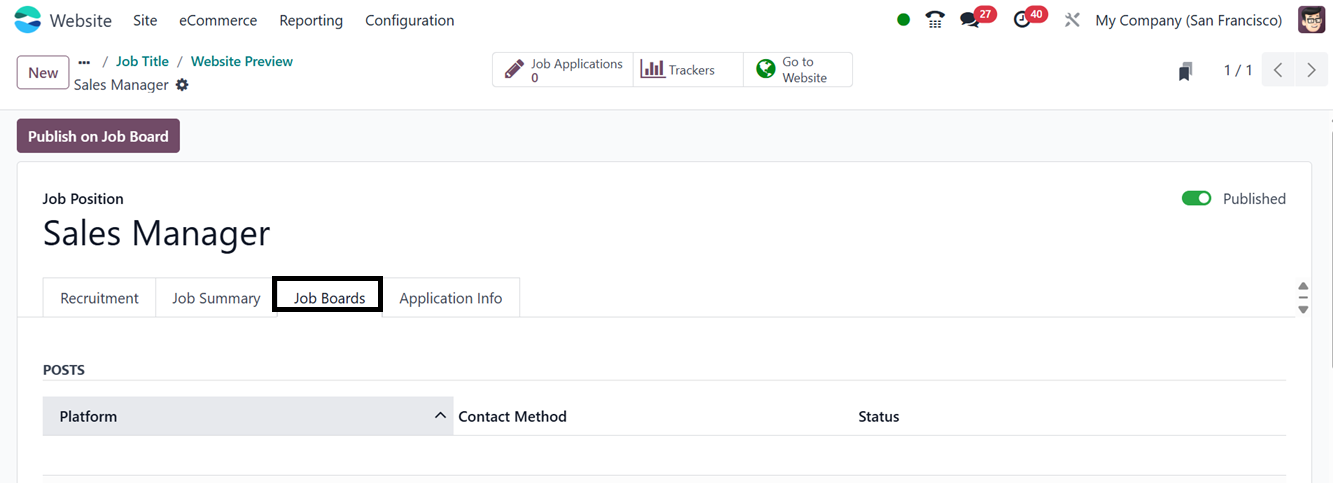This screenshot has width=1333, height=483.
Task: Click the Publish on Job Board button
Action: point(98,136)
